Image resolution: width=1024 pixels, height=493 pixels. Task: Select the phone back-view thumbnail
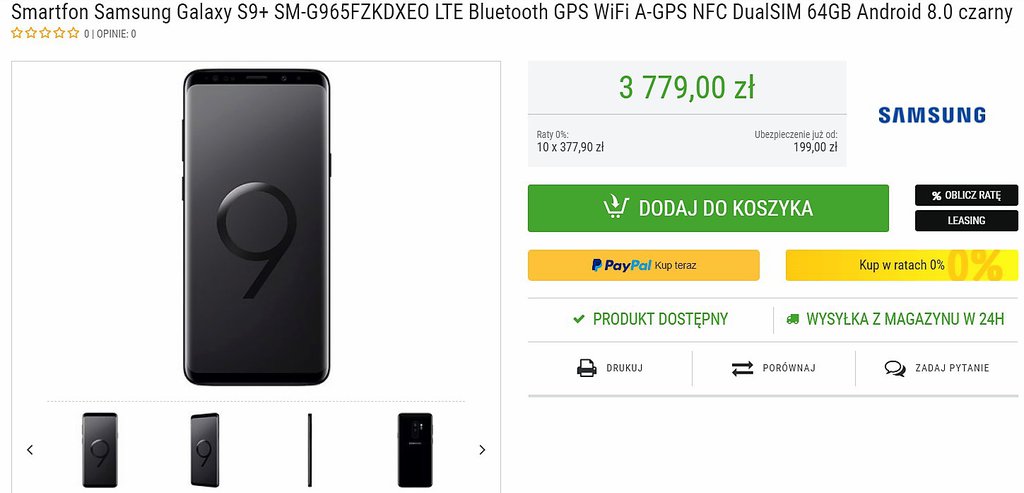(x=414, y=450)
